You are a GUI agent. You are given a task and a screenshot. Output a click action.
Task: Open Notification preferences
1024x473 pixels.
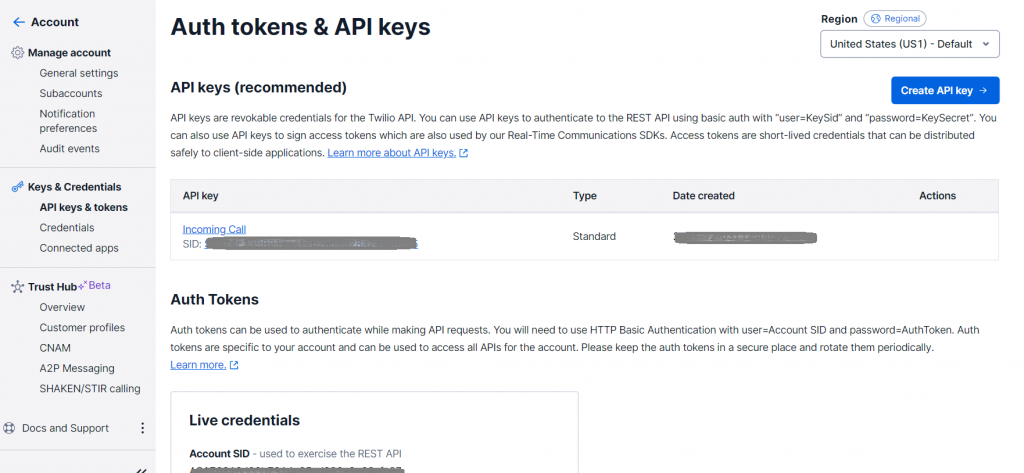[x=68, y=121]
